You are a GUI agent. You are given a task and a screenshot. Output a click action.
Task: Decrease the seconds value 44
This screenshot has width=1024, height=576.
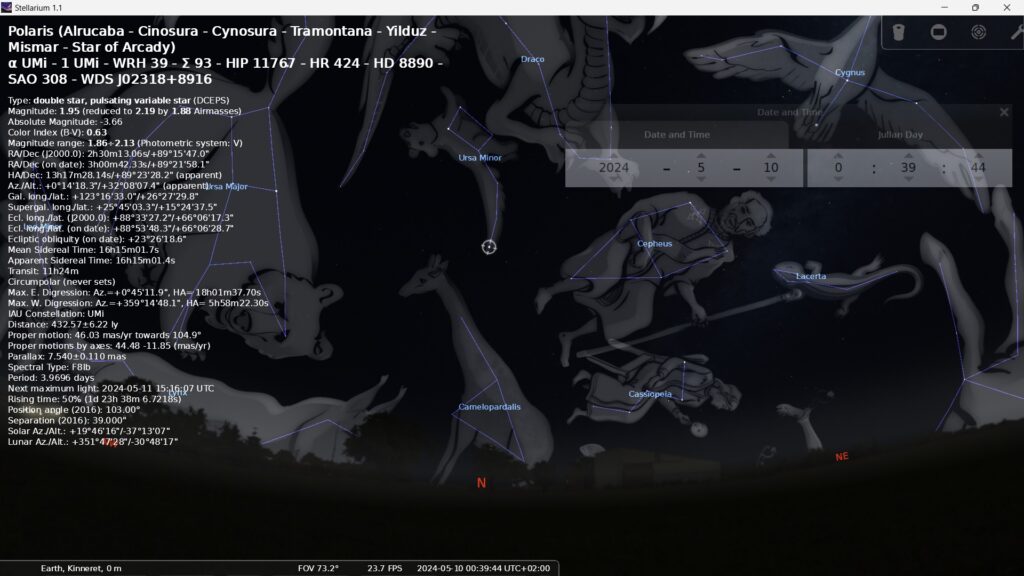coord(981,181)
